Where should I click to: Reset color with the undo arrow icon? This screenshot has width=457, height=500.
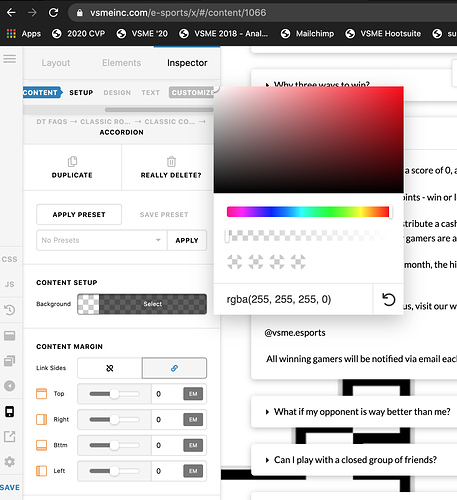click(388, 299)
